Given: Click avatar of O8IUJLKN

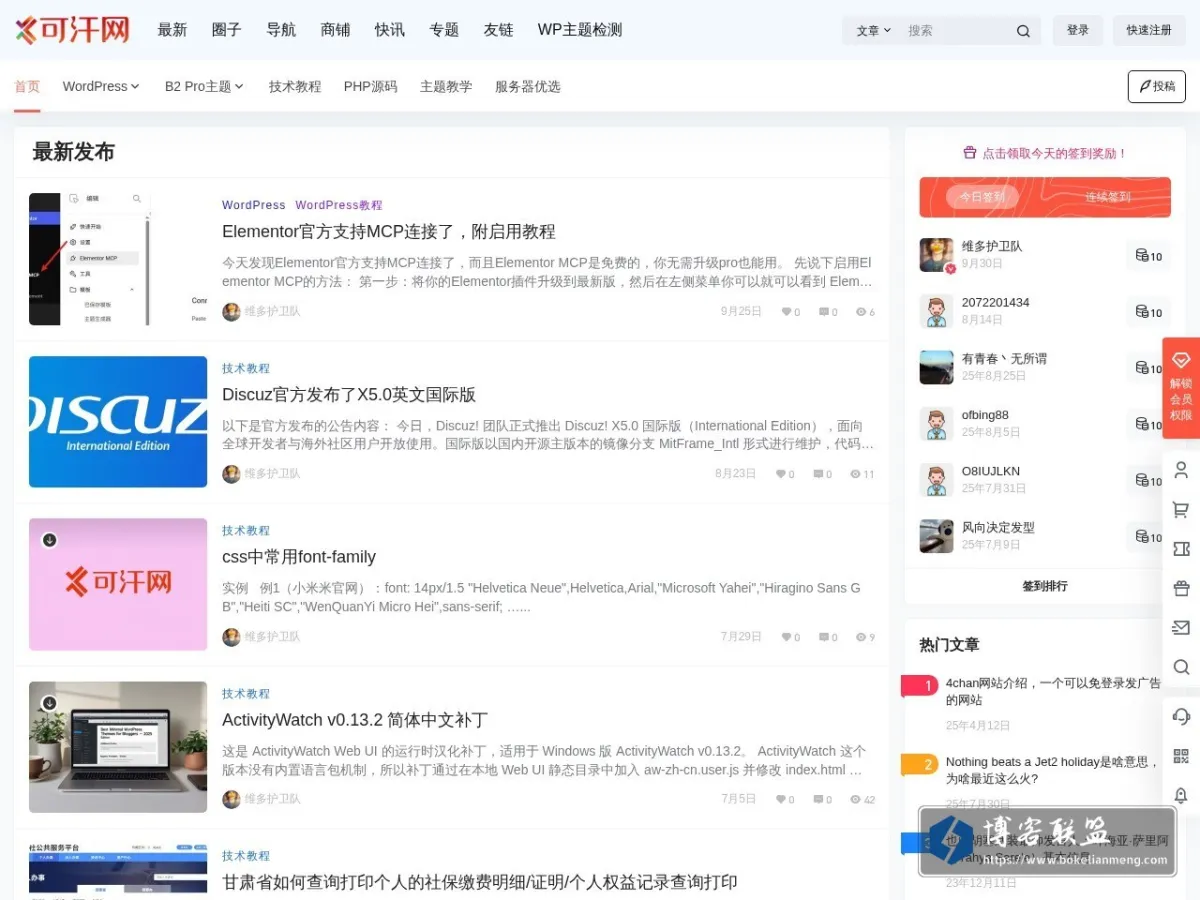Looking at the screenshot, I should (x=936, y=480).
